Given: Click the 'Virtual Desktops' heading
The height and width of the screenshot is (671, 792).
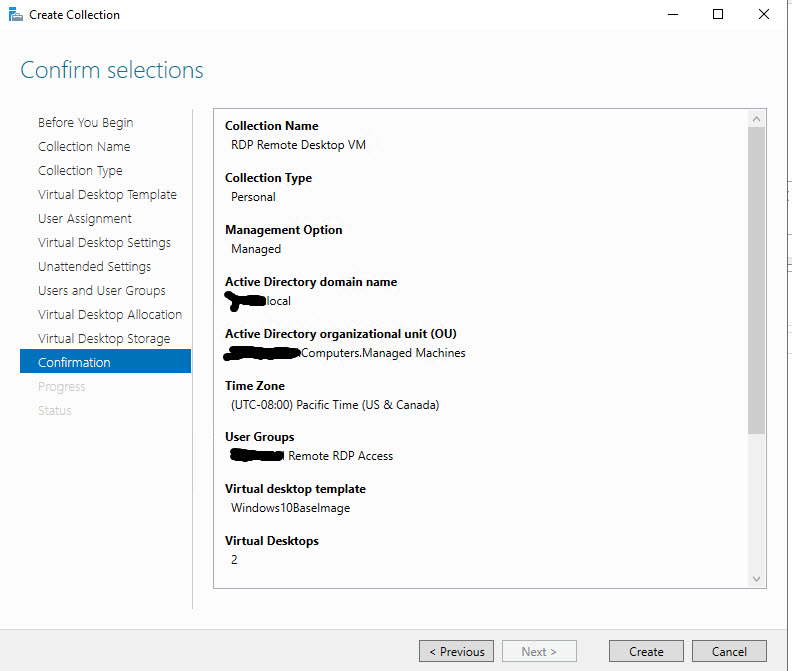Looking at the screenshot, I should (272, 541).
